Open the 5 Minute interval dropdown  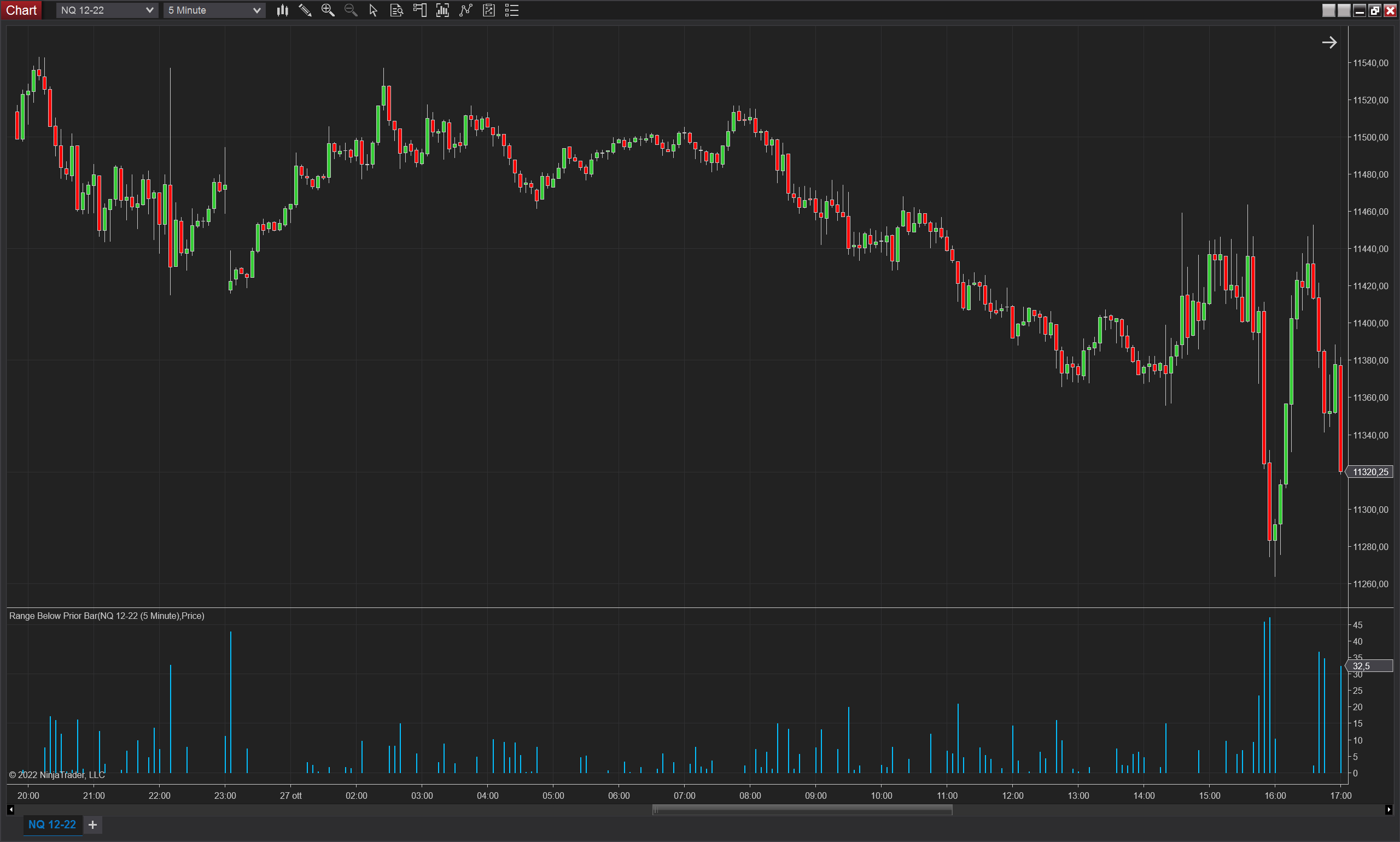pos(214,10)
